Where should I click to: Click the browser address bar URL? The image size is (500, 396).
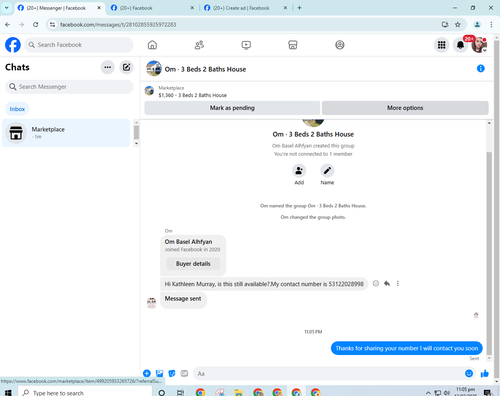[118, 25]
